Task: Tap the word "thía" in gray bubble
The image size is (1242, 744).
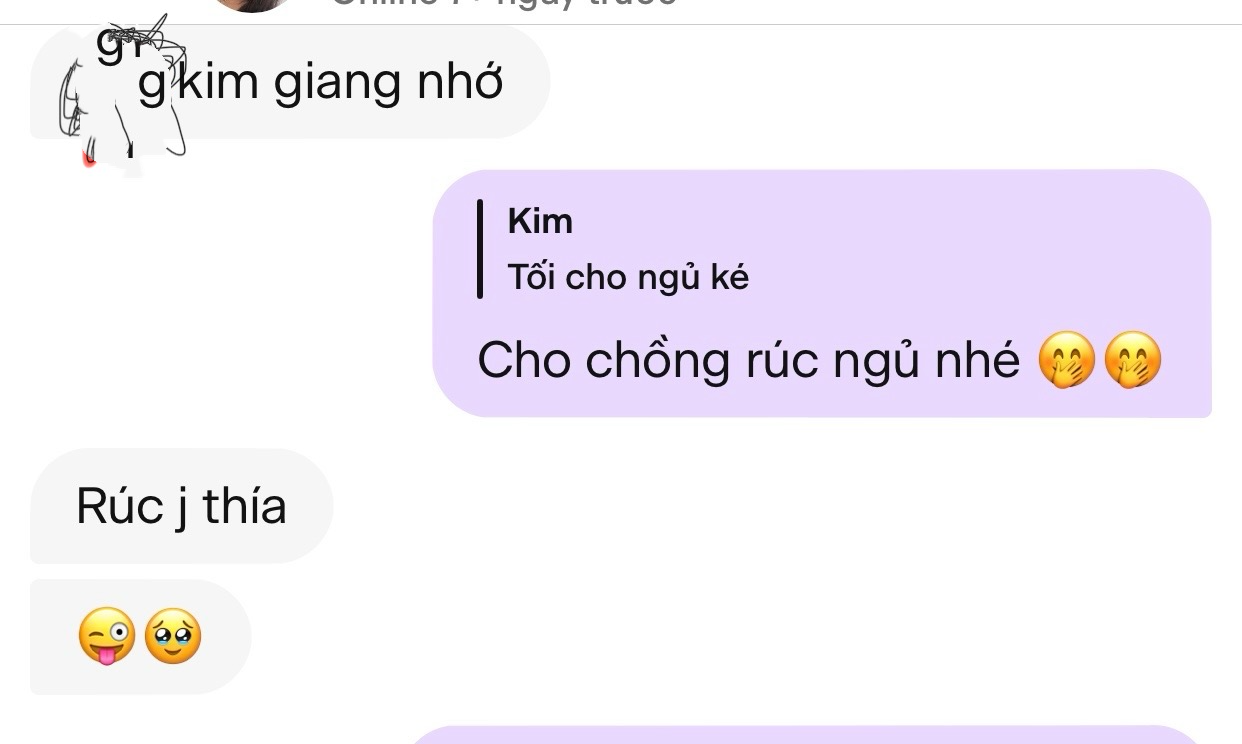Action: pyautogui.click(x=245, y=506)
